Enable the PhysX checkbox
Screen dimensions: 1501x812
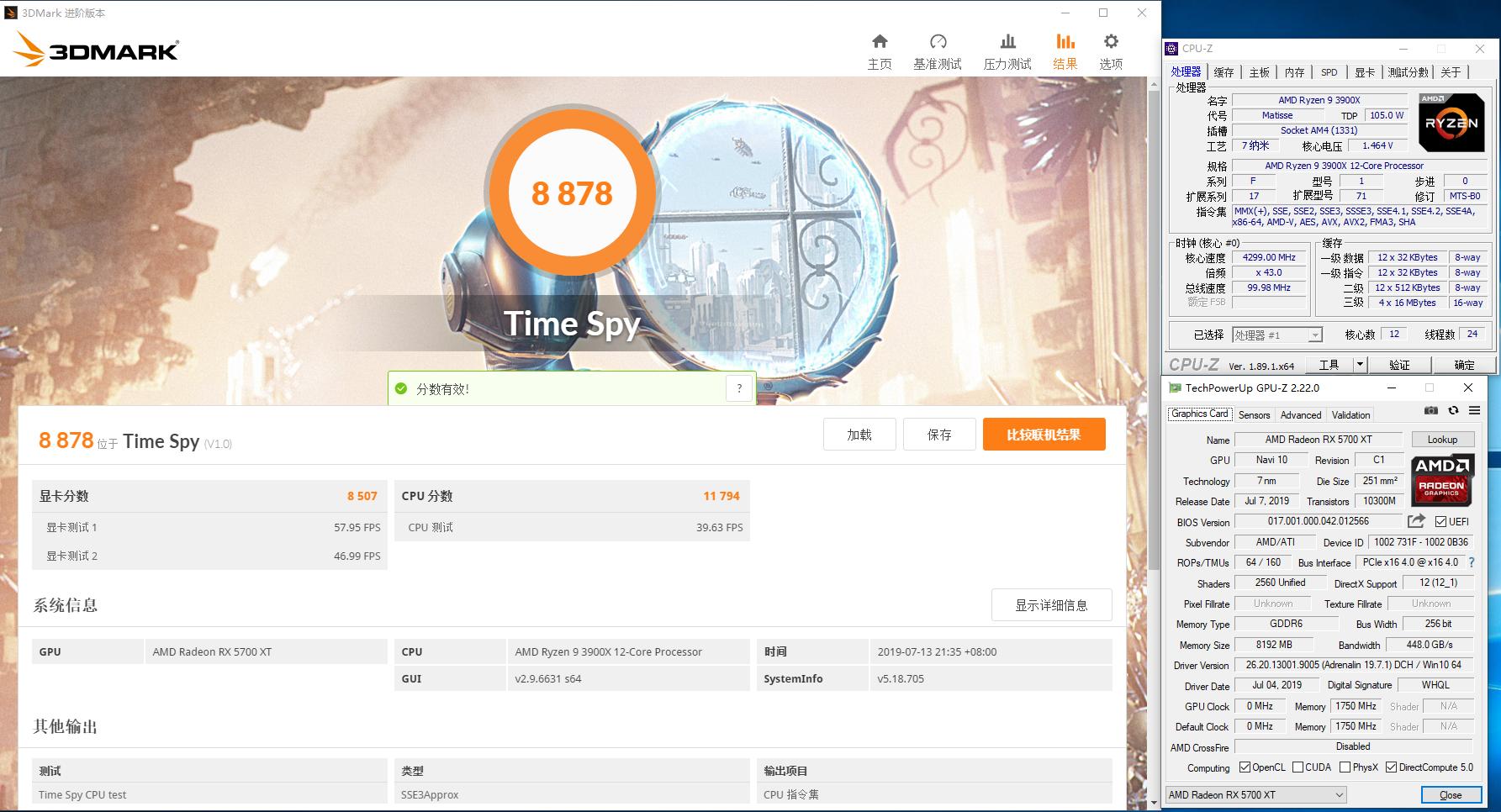pos(1346,767)
